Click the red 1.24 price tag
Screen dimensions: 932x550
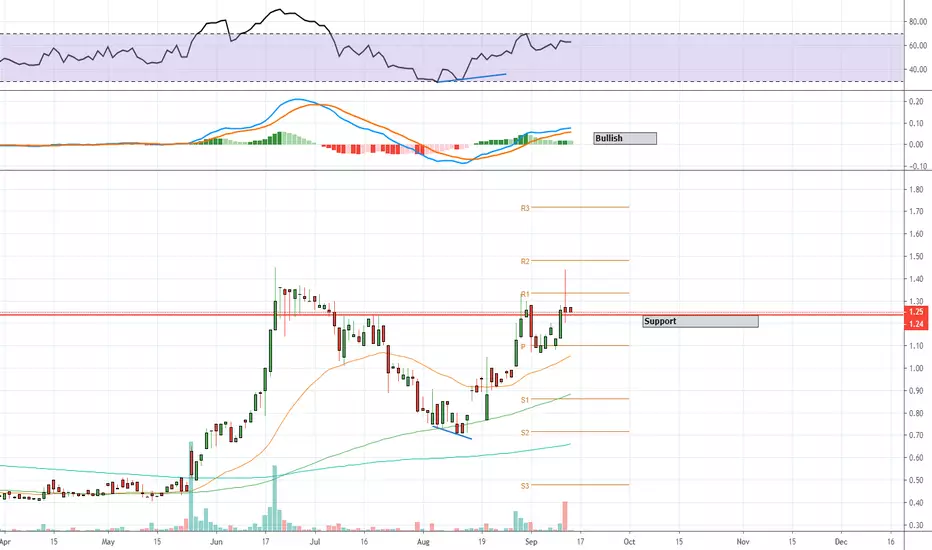click(916, 324)
